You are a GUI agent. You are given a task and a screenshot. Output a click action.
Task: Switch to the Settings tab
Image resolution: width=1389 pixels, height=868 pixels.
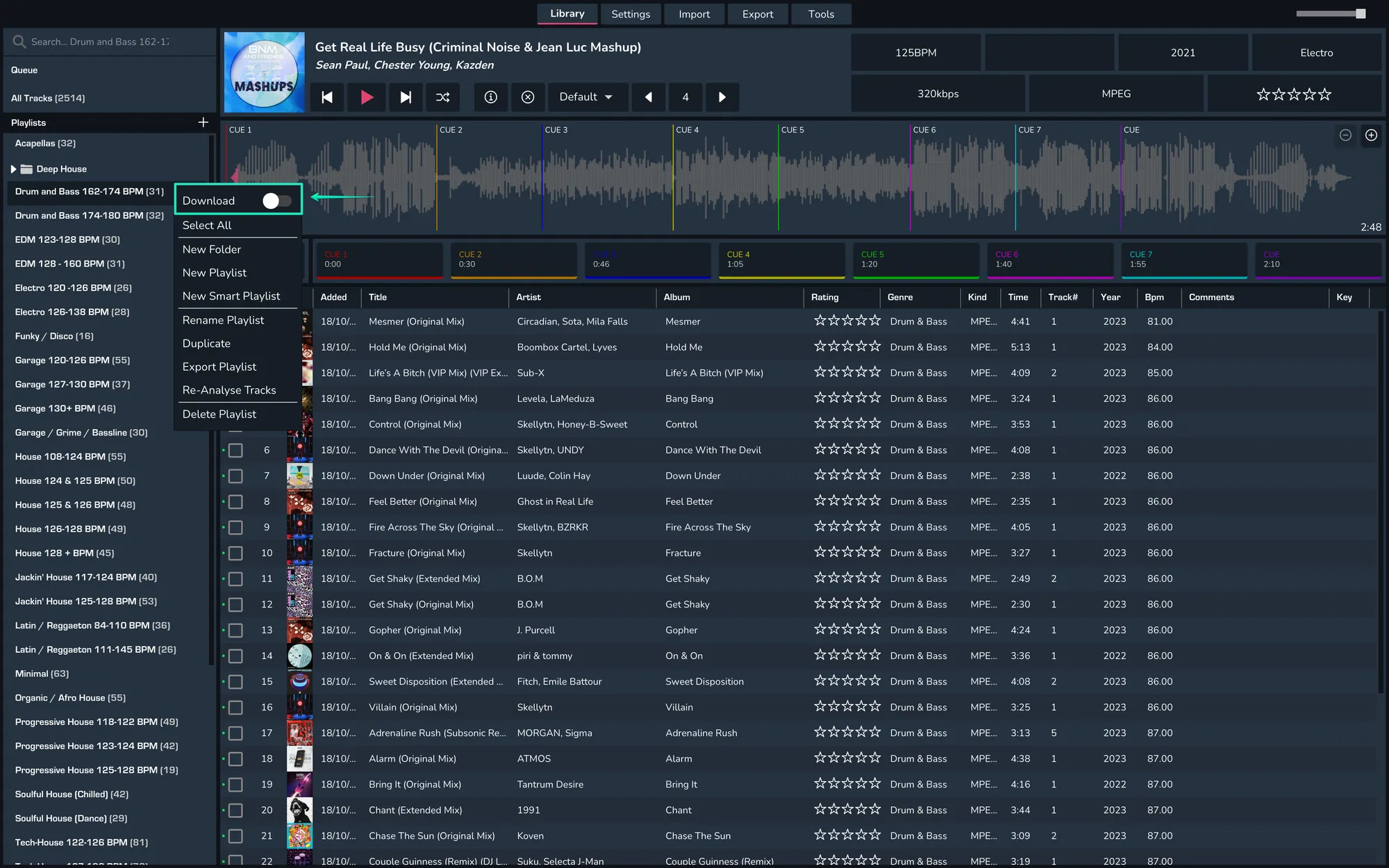(x=630, y=14)
